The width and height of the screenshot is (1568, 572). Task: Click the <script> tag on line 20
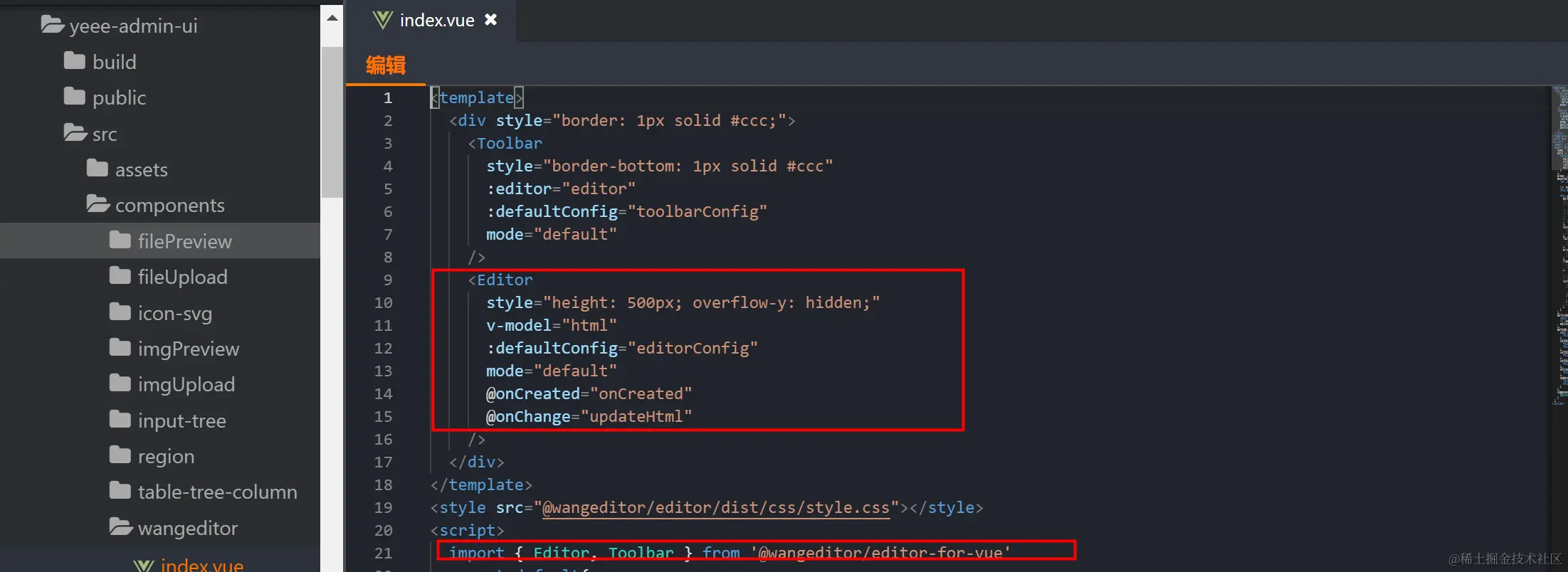pos(467,530)
